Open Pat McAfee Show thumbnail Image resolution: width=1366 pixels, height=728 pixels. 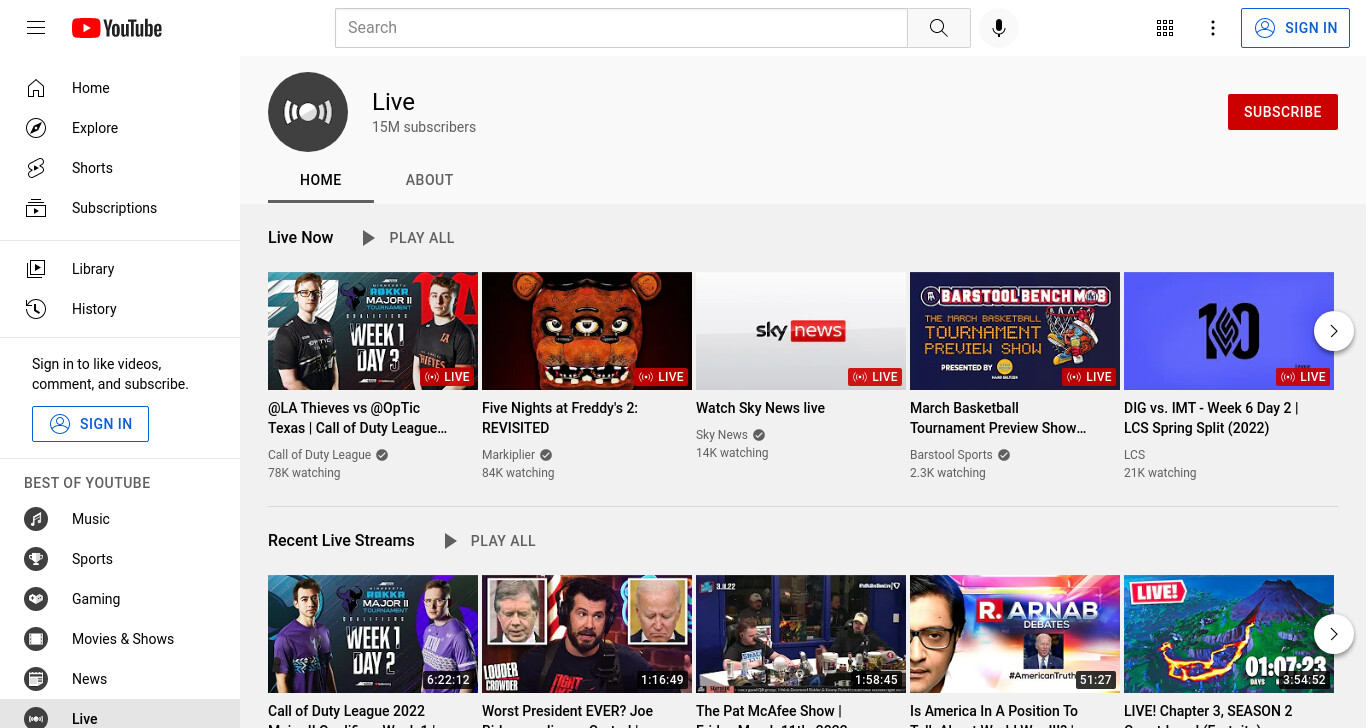click(801, 634)
